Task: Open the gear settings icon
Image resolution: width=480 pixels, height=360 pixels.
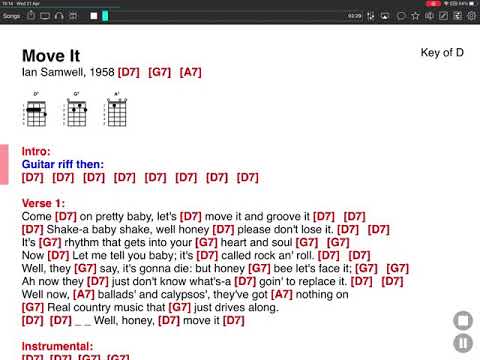Action: pyautogui.click(x=472, y=16)
